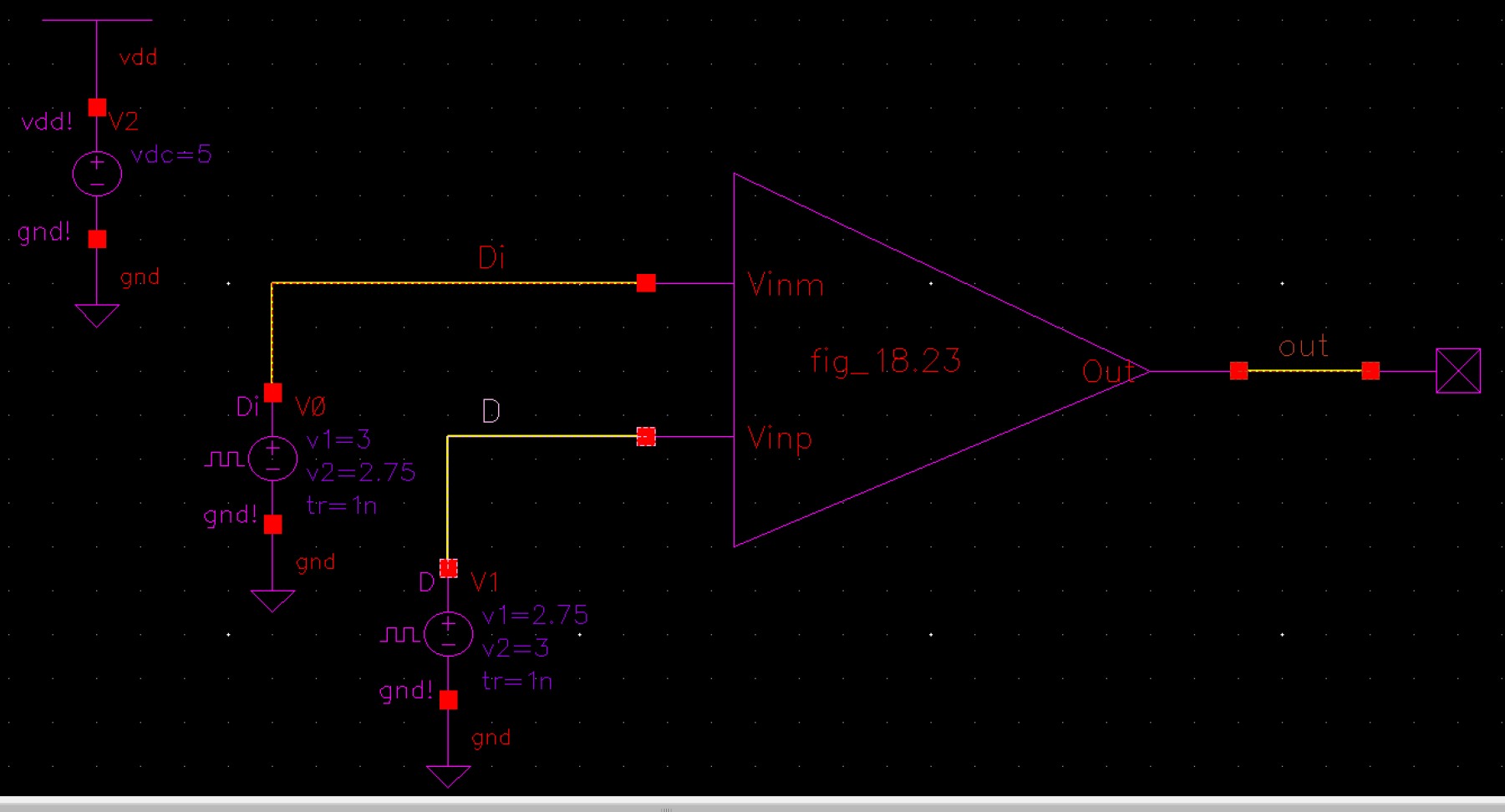Click the tr=1n parameter of V1
Image resolution: width=1505 pixels, height=812 pixels.
[517, 681]
